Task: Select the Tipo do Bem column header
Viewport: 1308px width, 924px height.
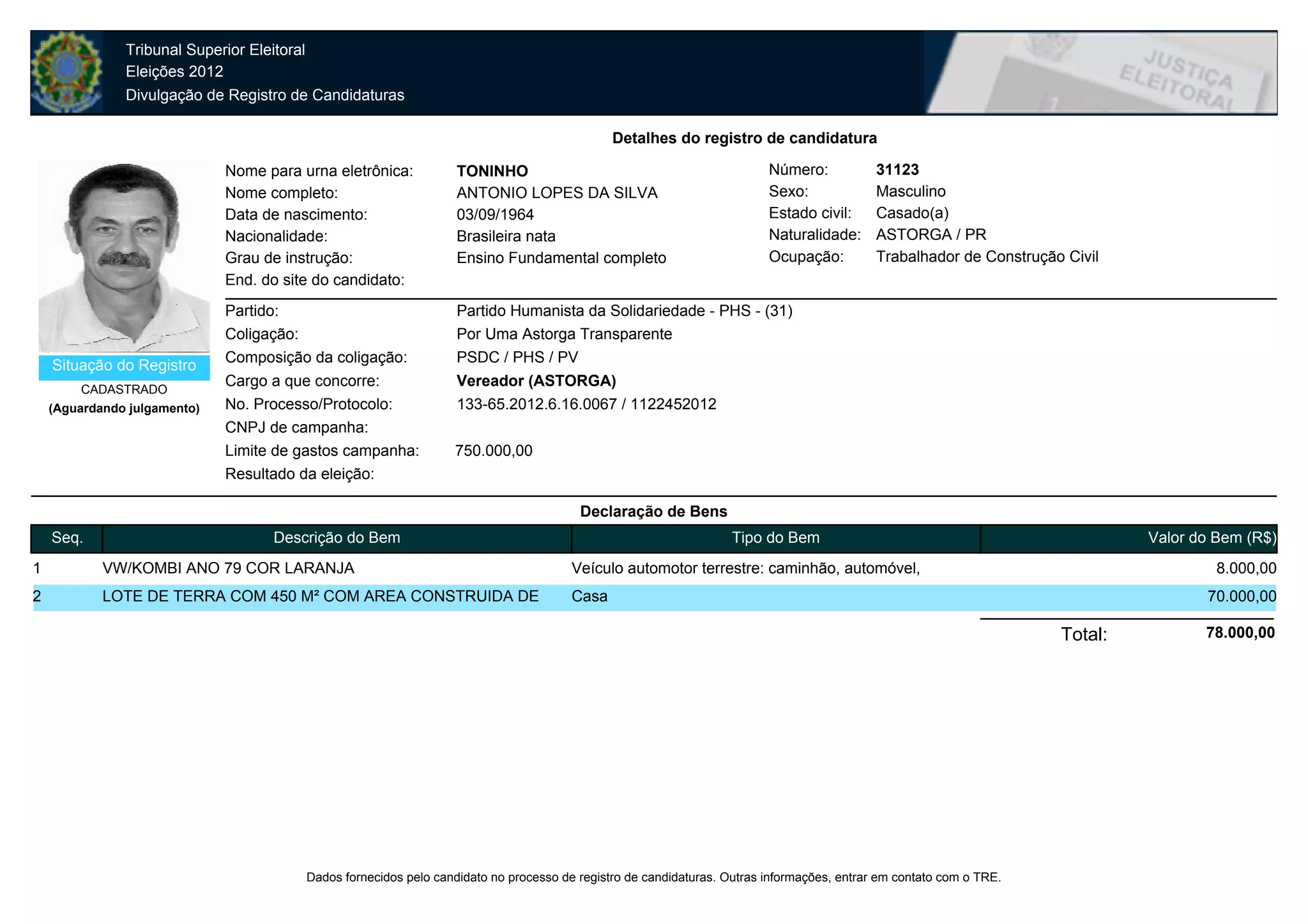Action: [x=775, y=538]
